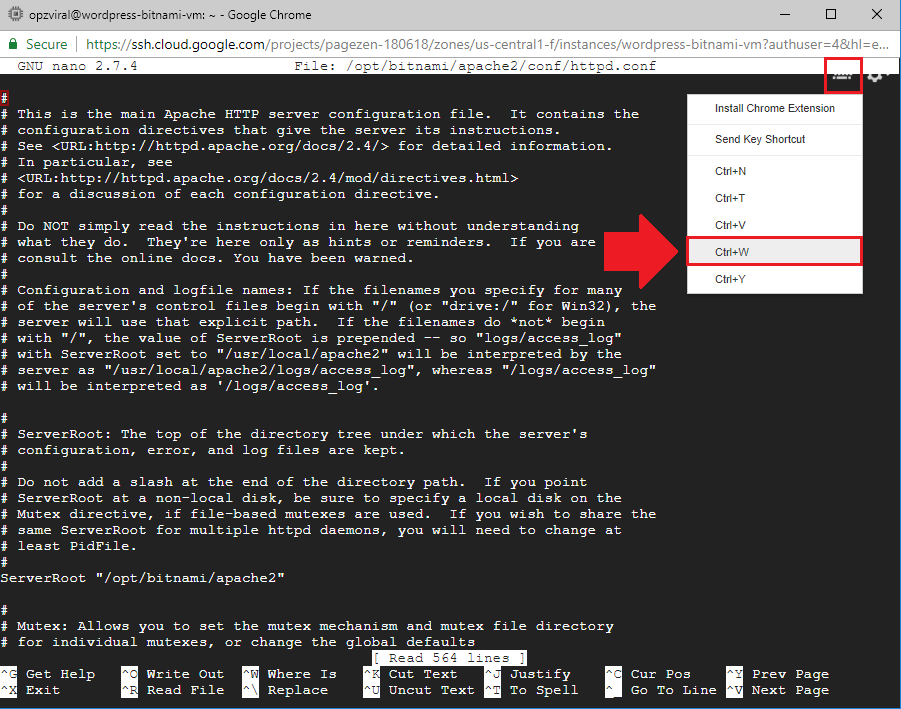The width and height of the screenshot is (901, 709).
Task: Click the URL in the Chrome address bar
Action: click(x=487, y=44)
